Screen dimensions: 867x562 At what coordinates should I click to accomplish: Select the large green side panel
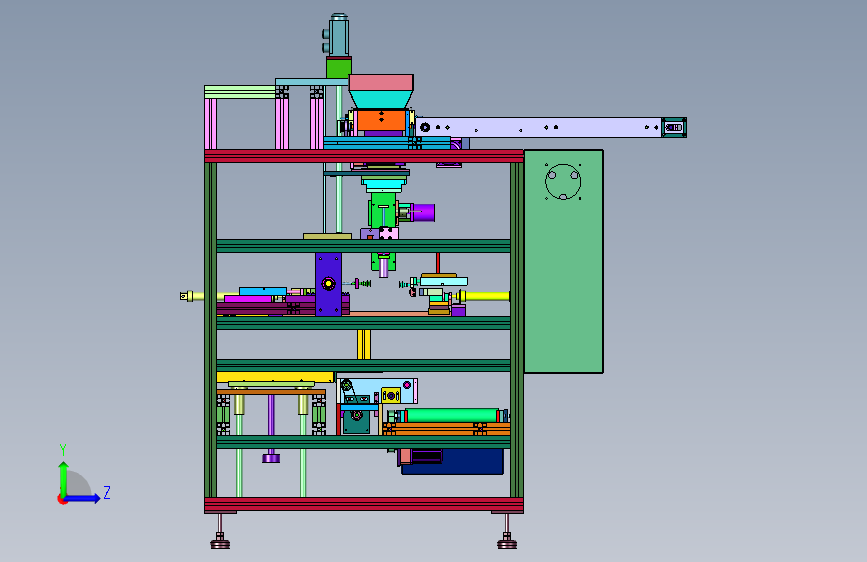563,261
